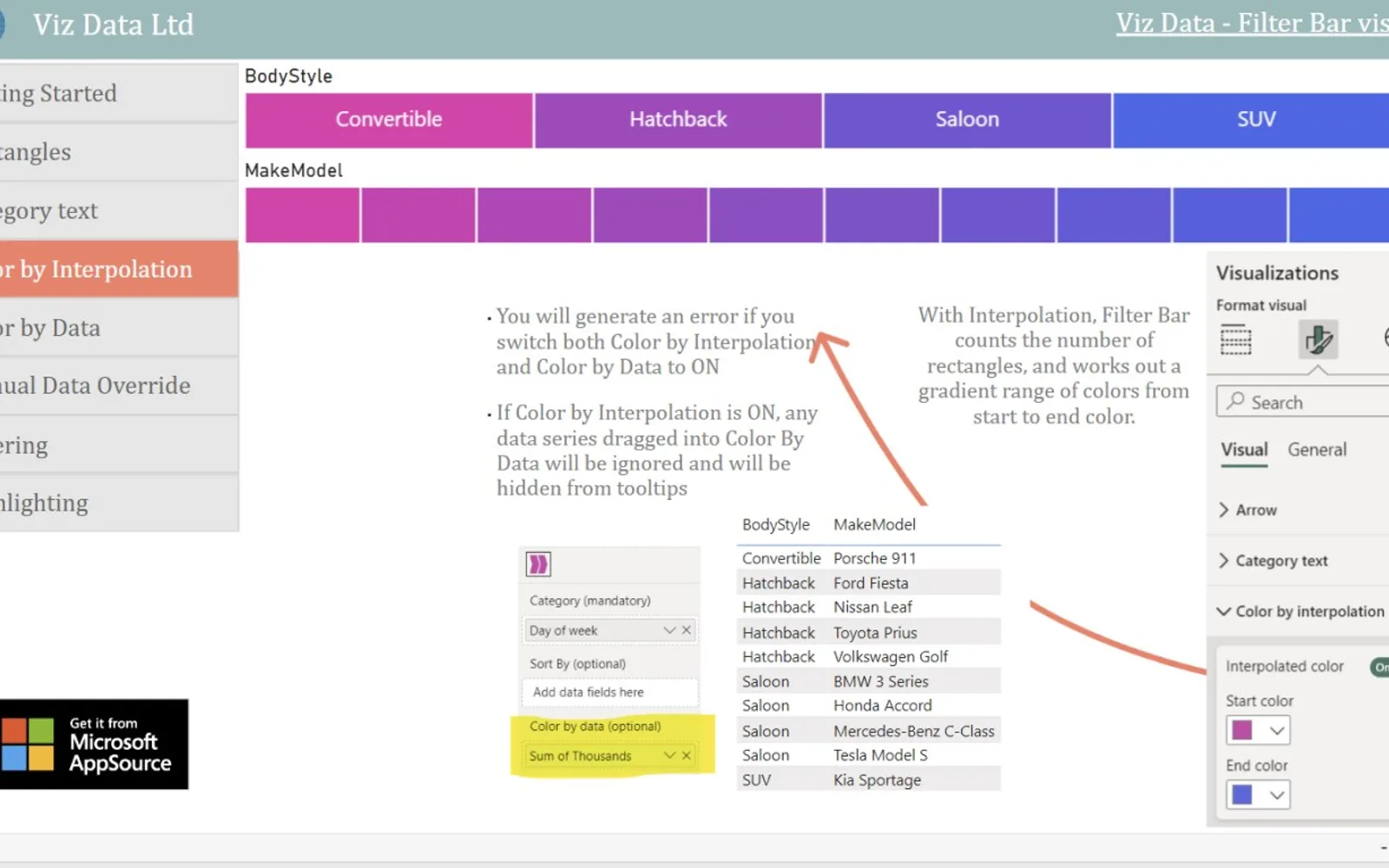Filter by Saloon body style
Screen dimensions: 1389x868
tap(967, 120)
